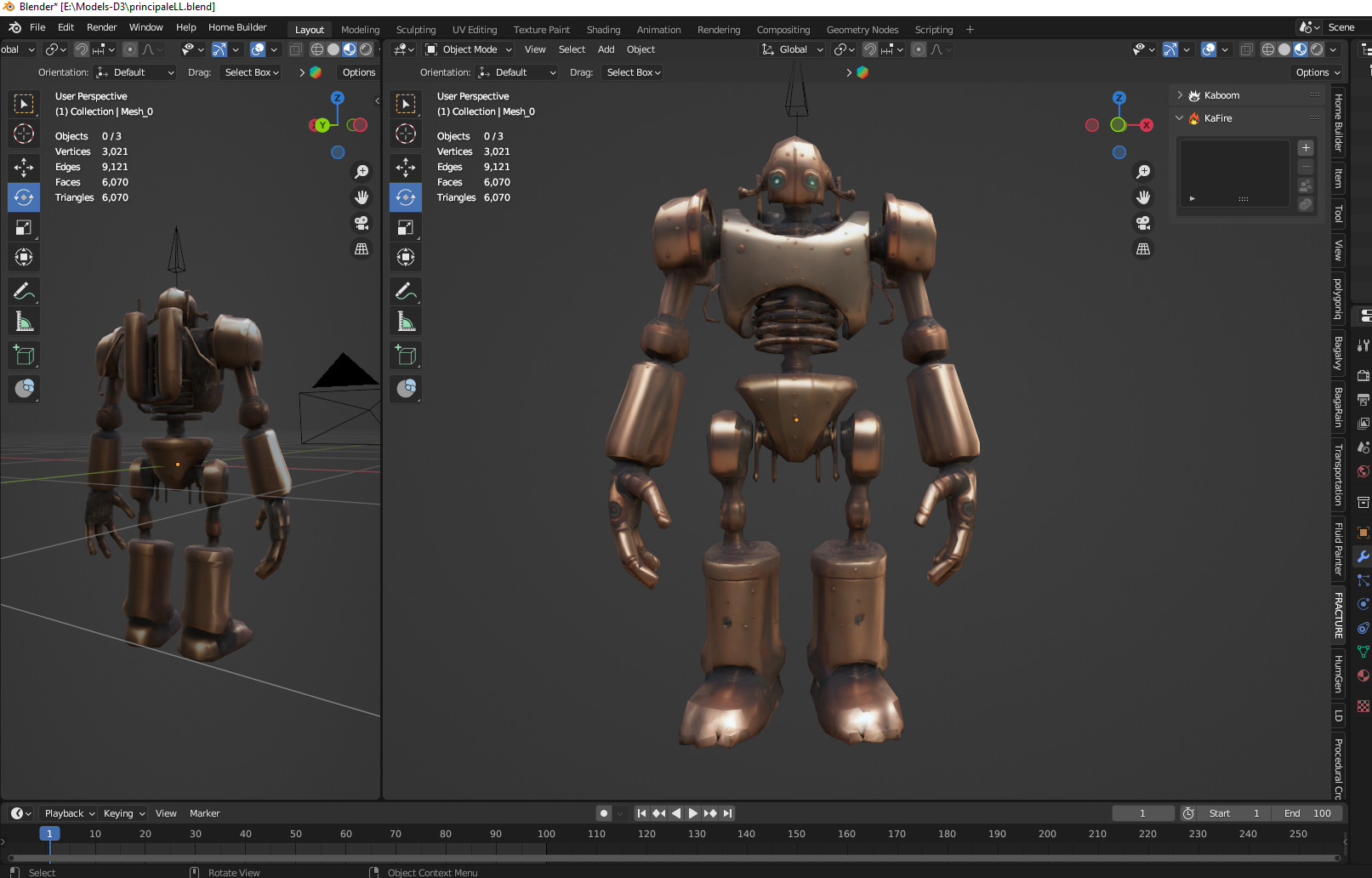Click the camera view icon in left viewport

click(362, 223)
